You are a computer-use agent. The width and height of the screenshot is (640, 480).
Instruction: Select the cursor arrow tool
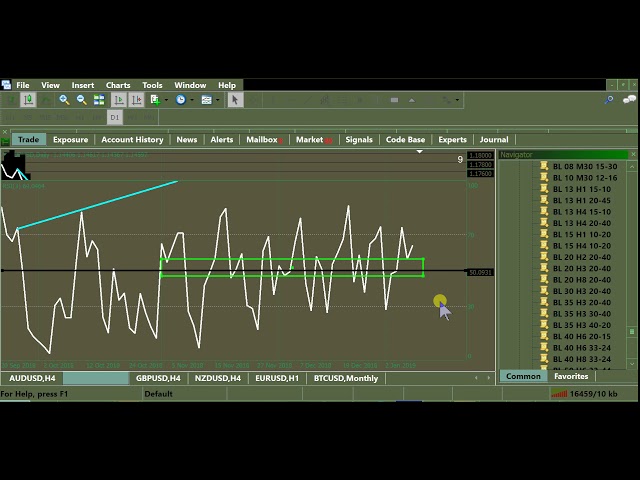(x=235, y=100)
